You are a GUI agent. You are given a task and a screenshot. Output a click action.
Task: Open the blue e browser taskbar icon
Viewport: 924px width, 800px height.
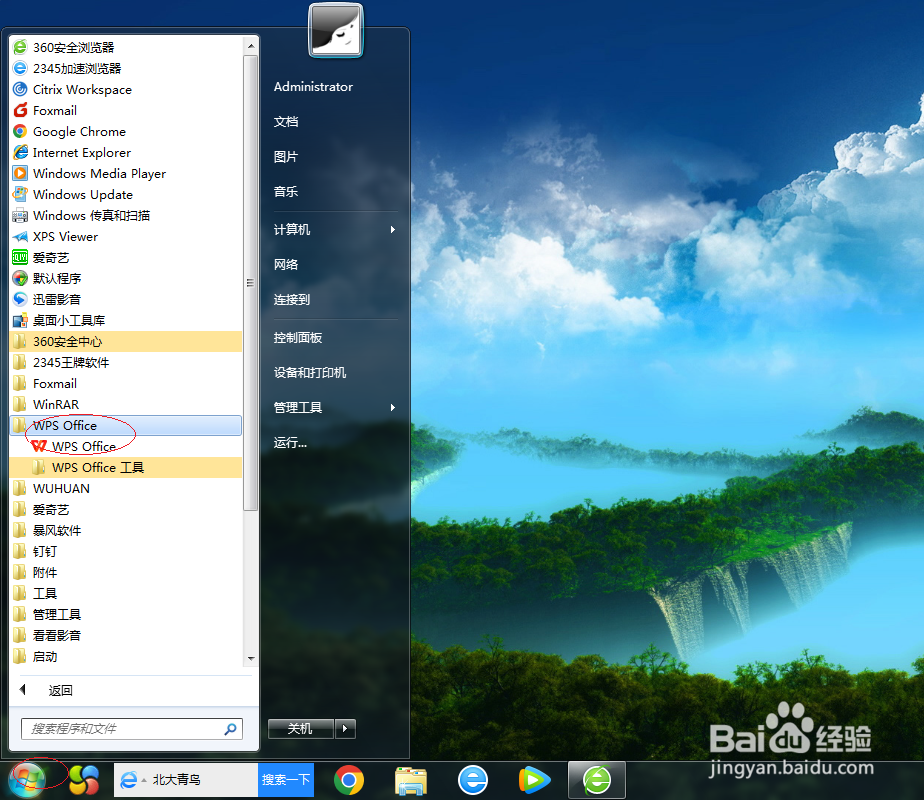point(473,780)
